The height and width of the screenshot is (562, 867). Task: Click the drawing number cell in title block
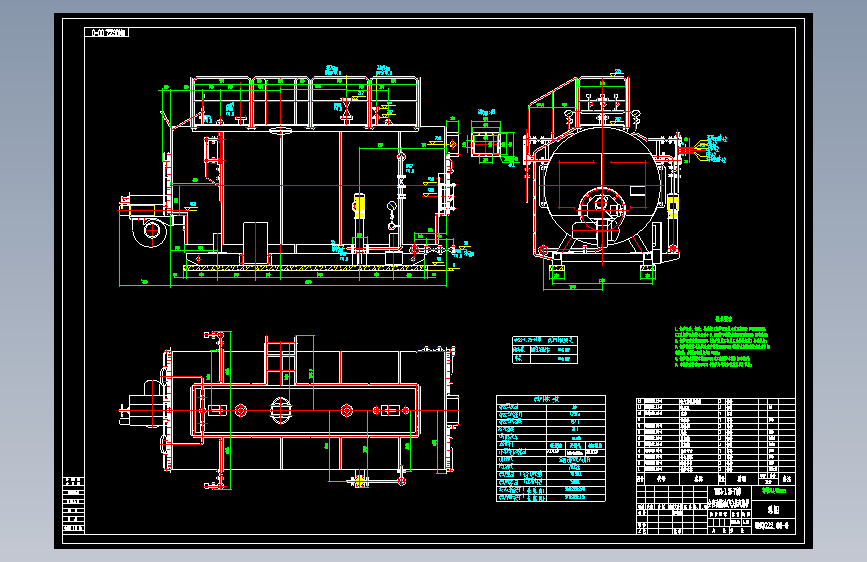click(x=774, y=525)
